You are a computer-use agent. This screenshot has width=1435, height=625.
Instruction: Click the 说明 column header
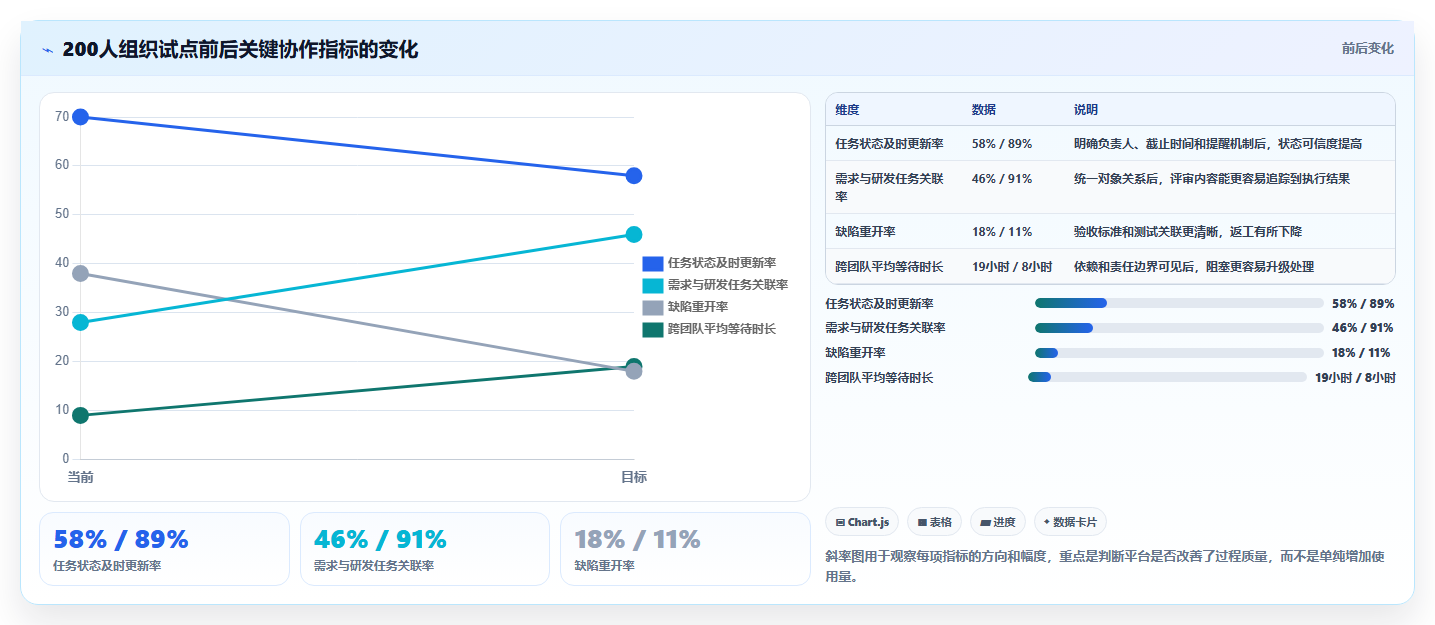click(x=1086, y=110)
